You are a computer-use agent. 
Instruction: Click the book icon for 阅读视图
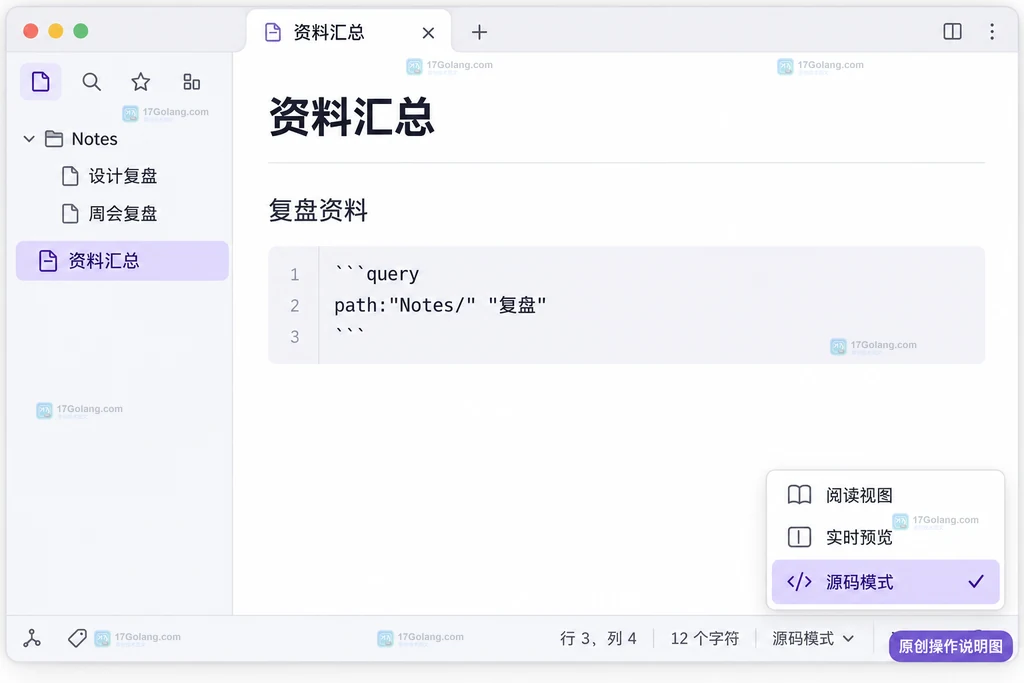tap(799, 495)
